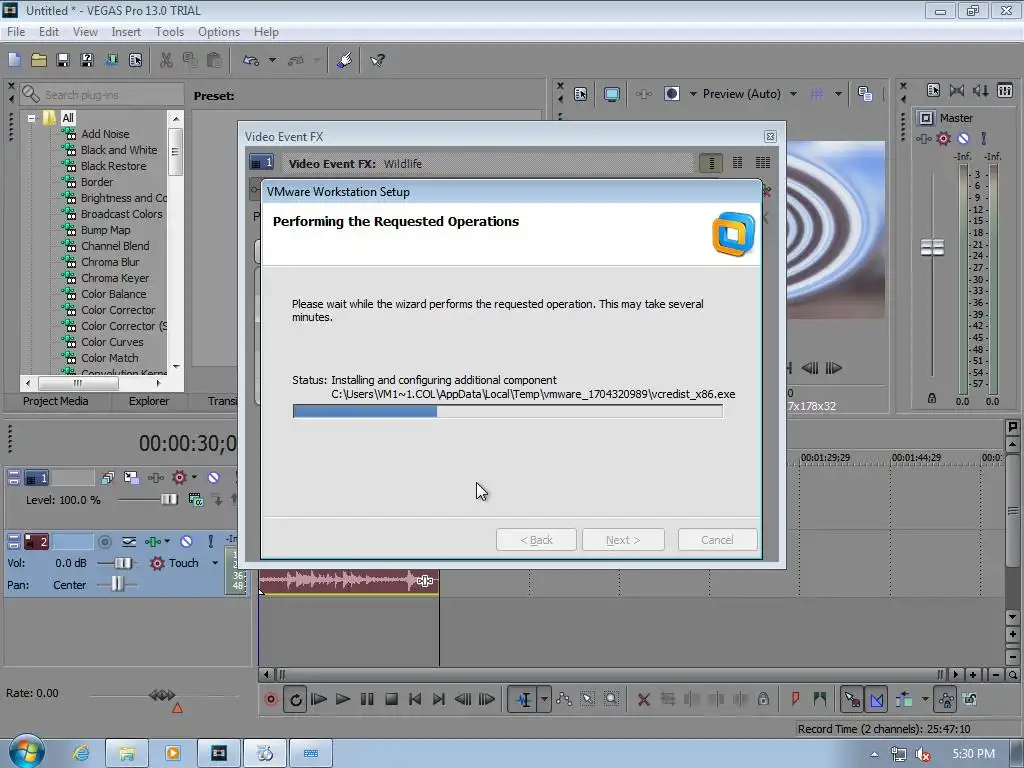Open the Edit menu
Viewport: 1024px width, 768px height.
point(49,31)
